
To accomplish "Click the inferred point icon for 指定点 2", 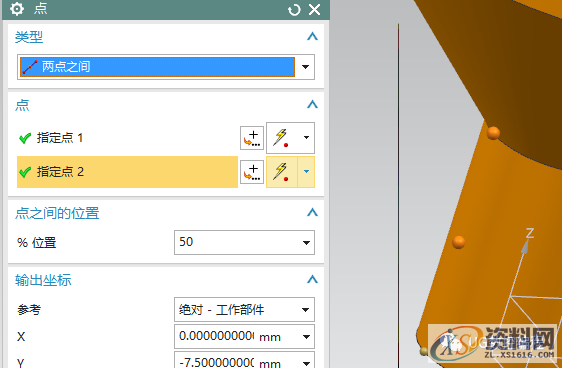I will tap(281, 172).
